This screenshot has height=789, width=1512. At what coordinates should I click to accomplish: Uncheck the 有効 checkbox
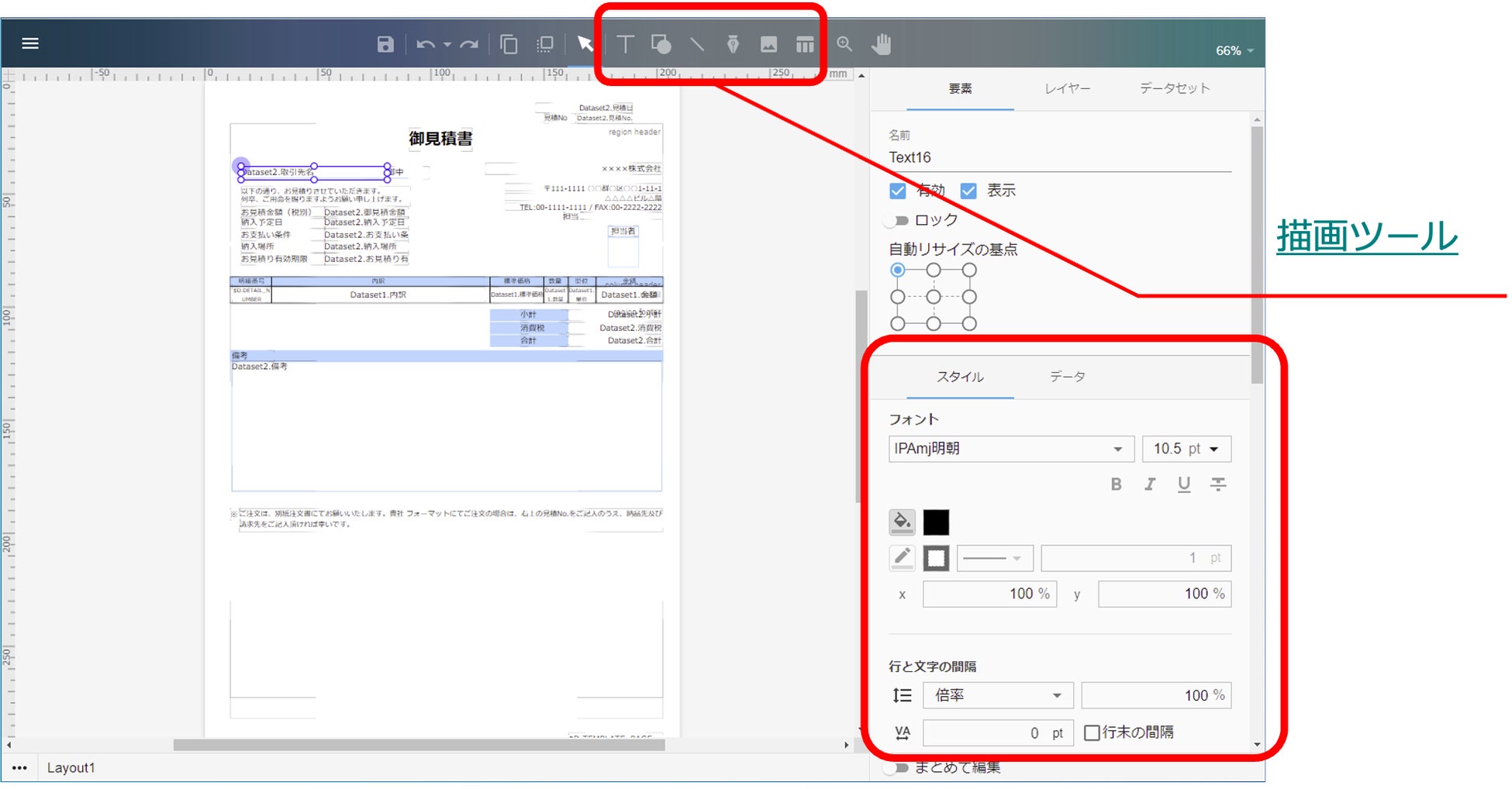pos(898,191)
